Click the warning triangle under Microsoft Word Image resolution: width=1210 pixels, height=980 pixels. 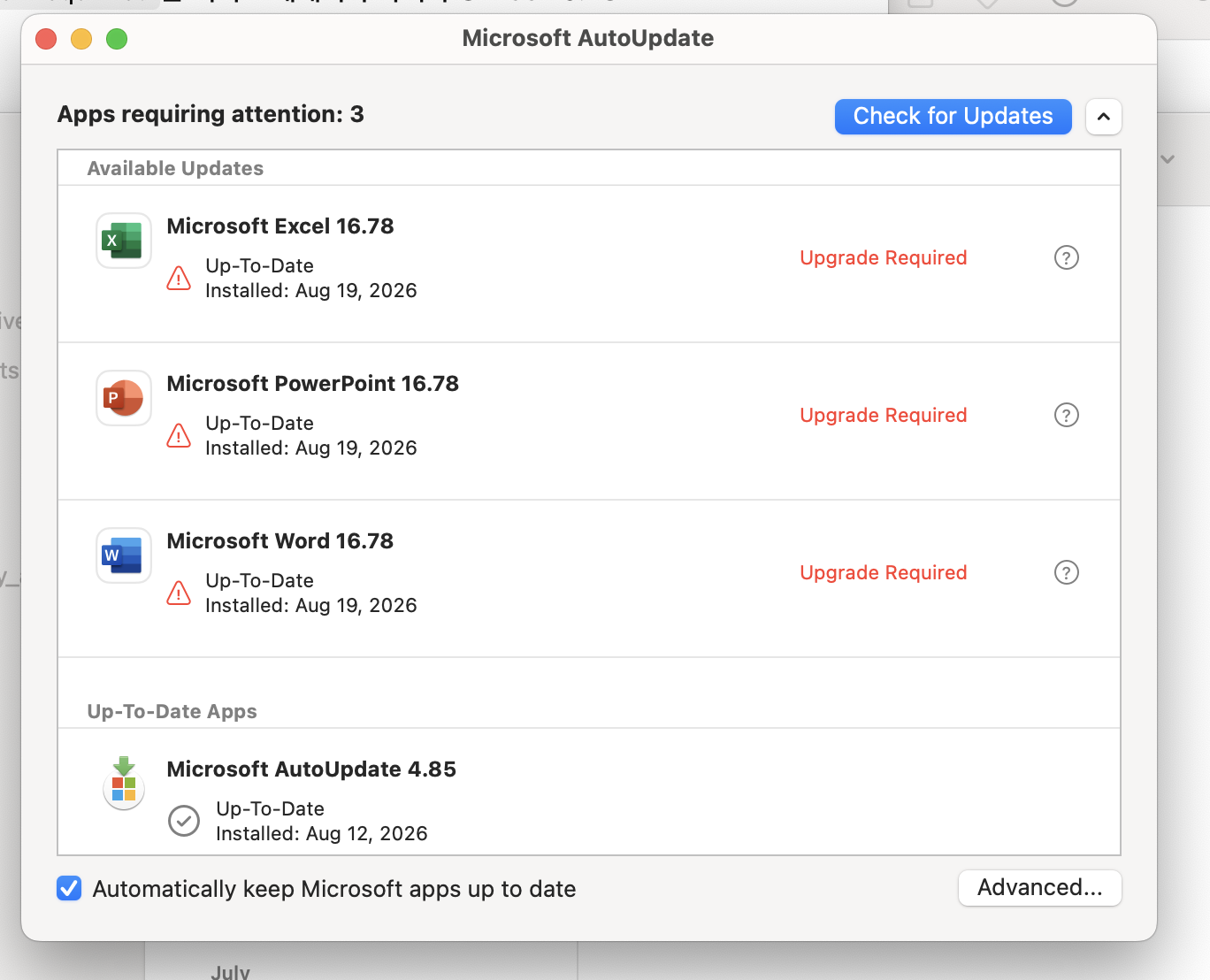[x=179, y=593]
